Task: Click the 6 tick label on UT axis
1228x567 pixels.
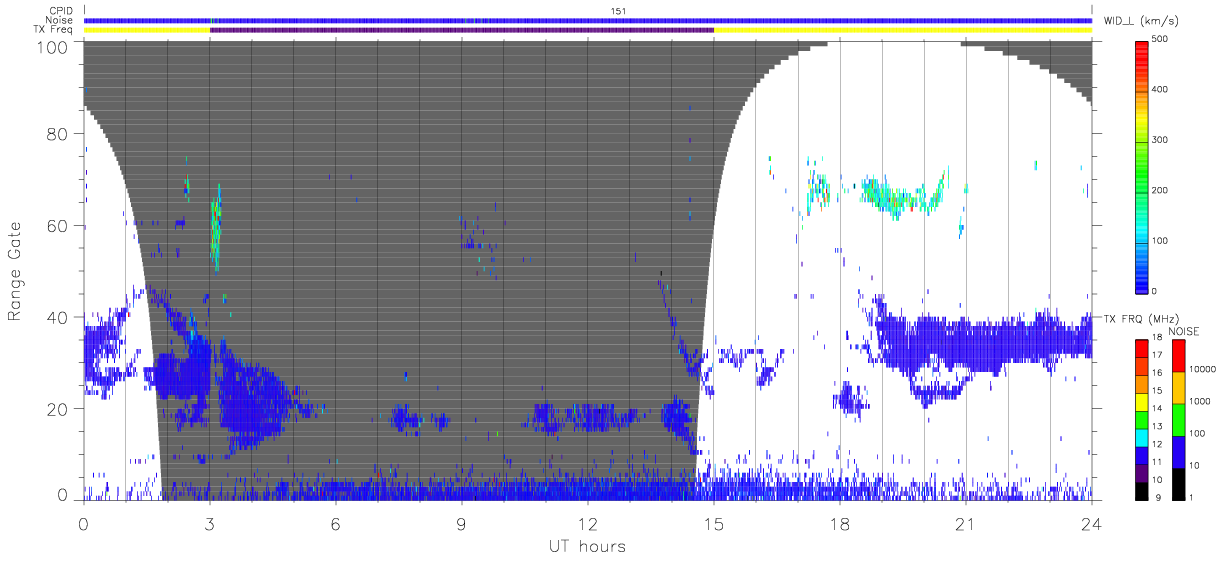Action: click(336, 524)
